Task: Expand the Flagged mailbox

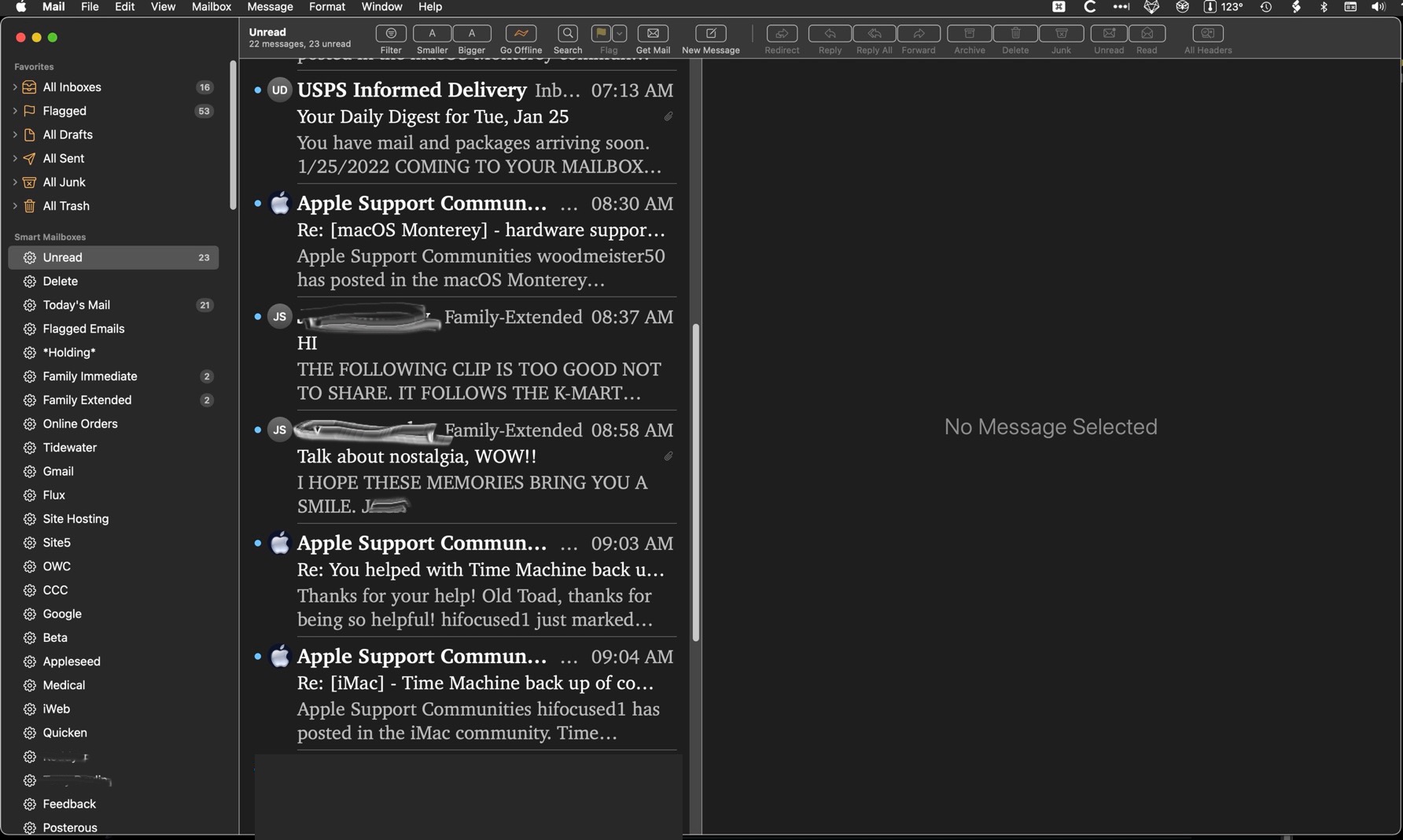Action: click(x=14, y=111)
